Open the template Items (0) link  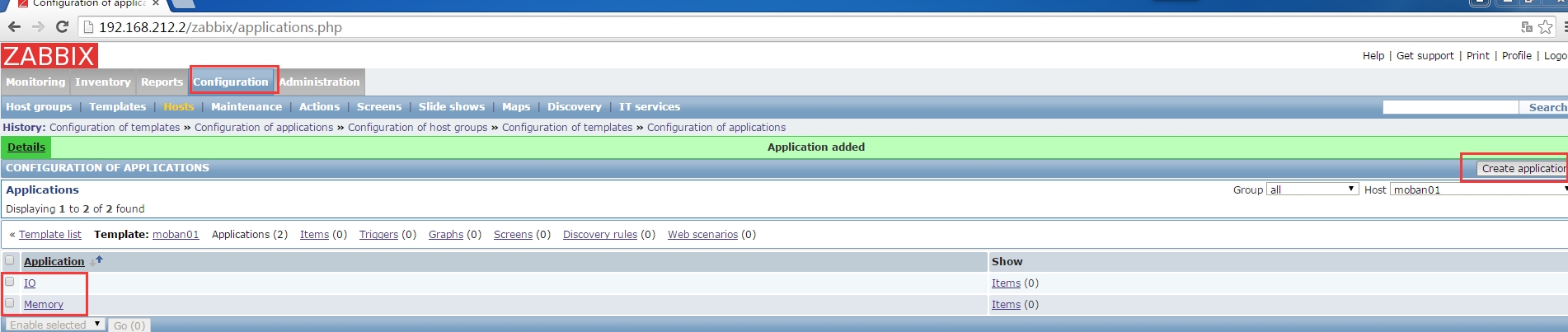pyautogui.click(x=314, y=234)
